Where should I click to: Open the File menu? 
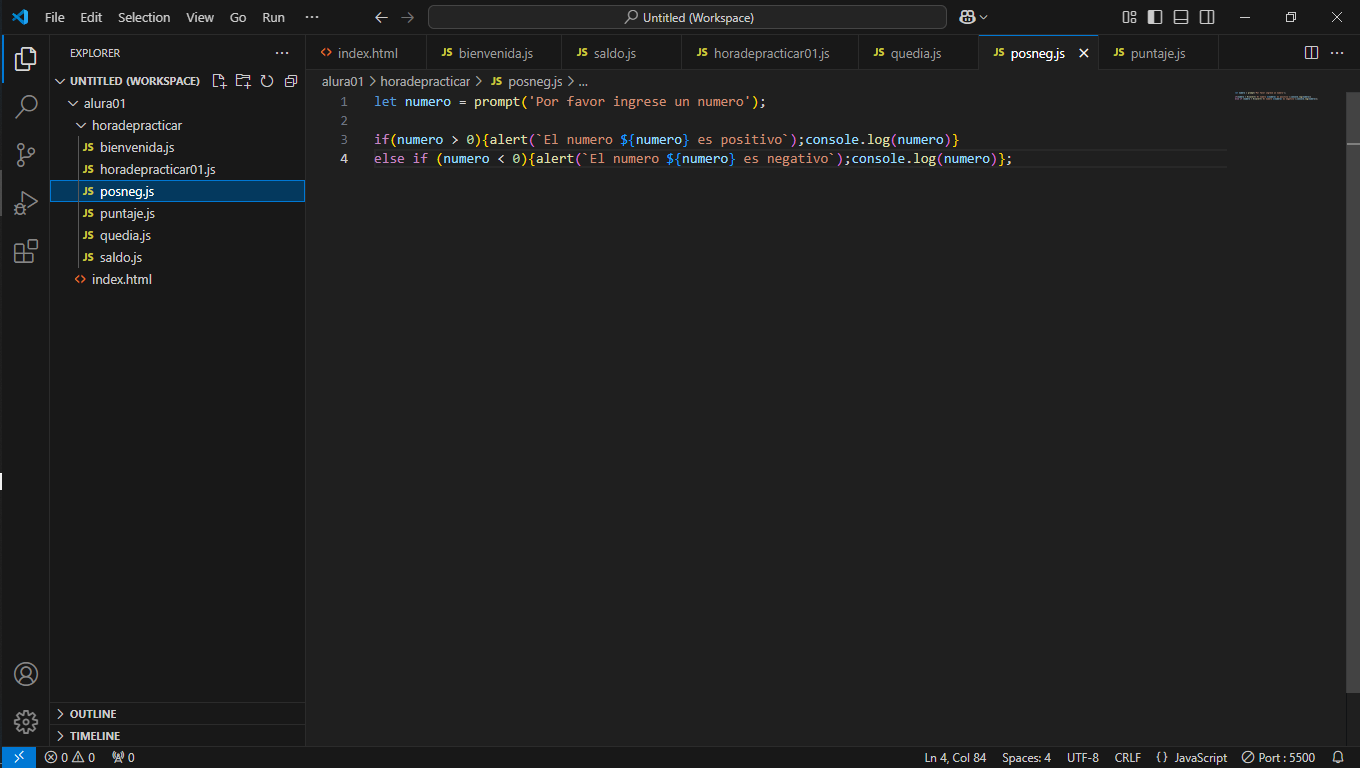click(55, 17)
